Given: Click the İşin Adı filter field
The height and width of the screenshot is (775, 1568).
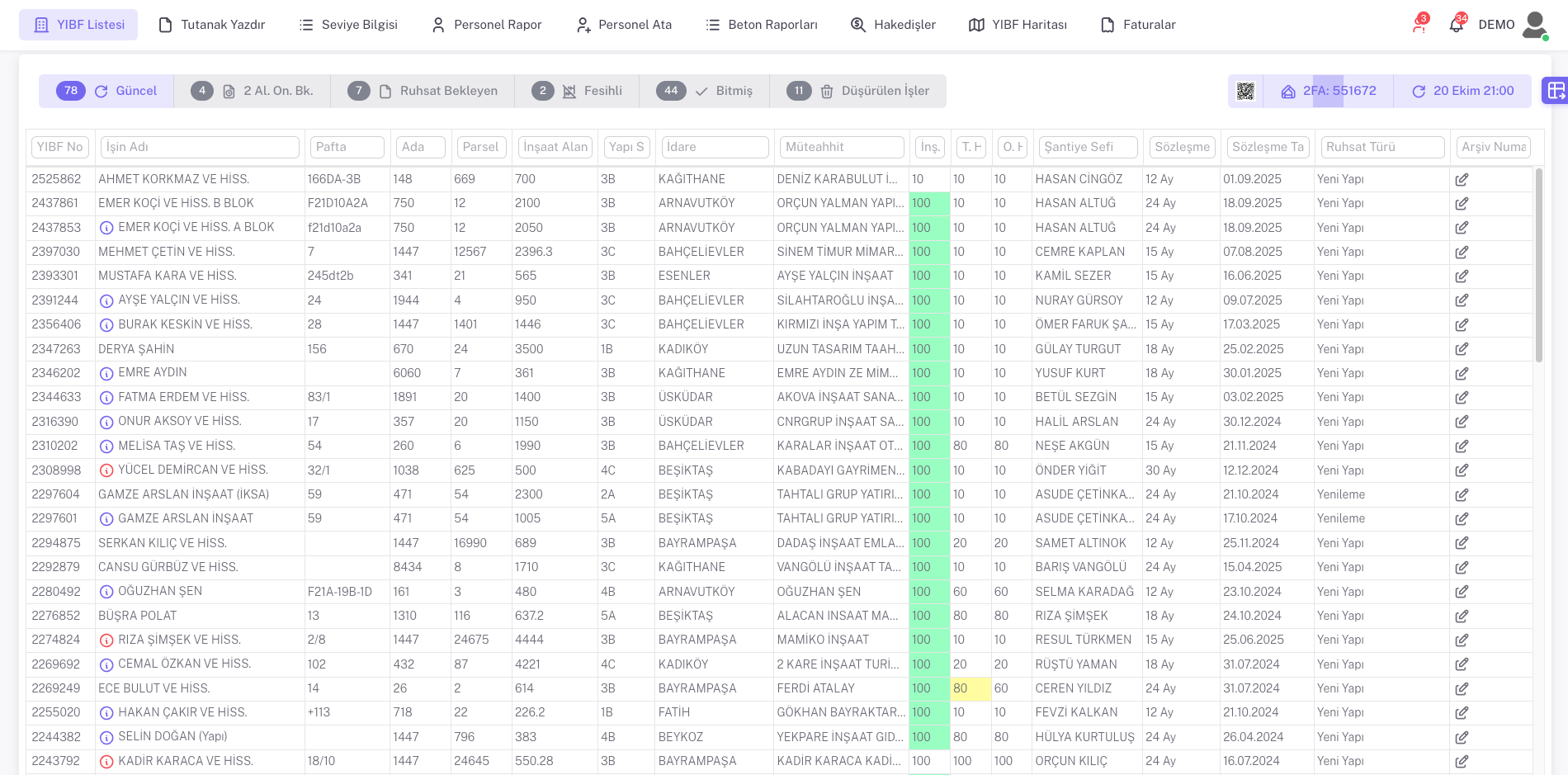Looking at the screenshot, I should pyautogui.click(x=200, y=147).
